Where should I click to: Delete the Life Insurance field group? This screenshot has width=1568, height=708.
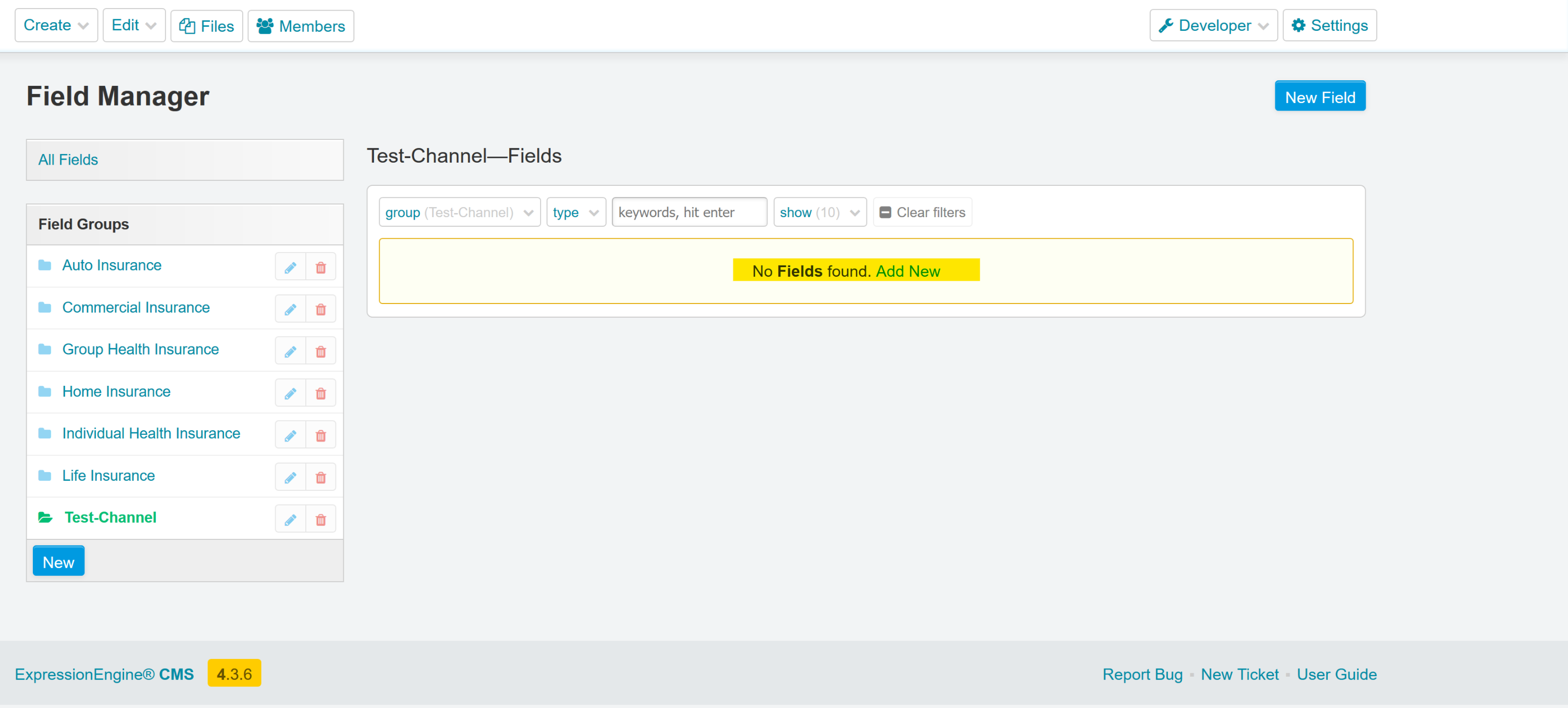tap(321, 477)
